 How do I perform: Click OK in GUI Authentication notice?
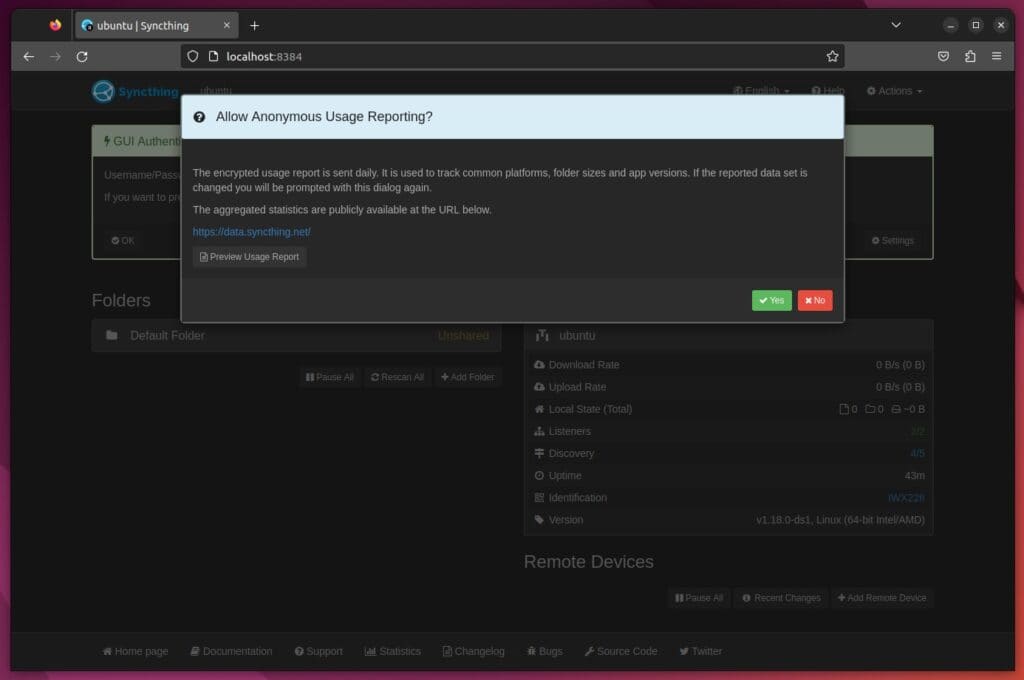click(x=123, y=240)
